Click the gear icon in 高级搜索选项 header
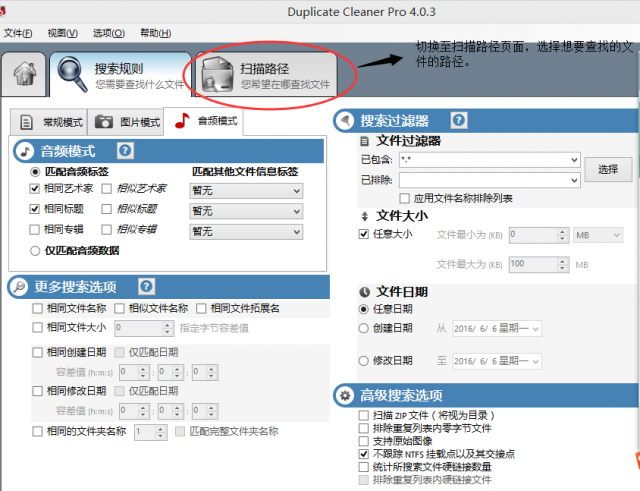 coord(345,395)
